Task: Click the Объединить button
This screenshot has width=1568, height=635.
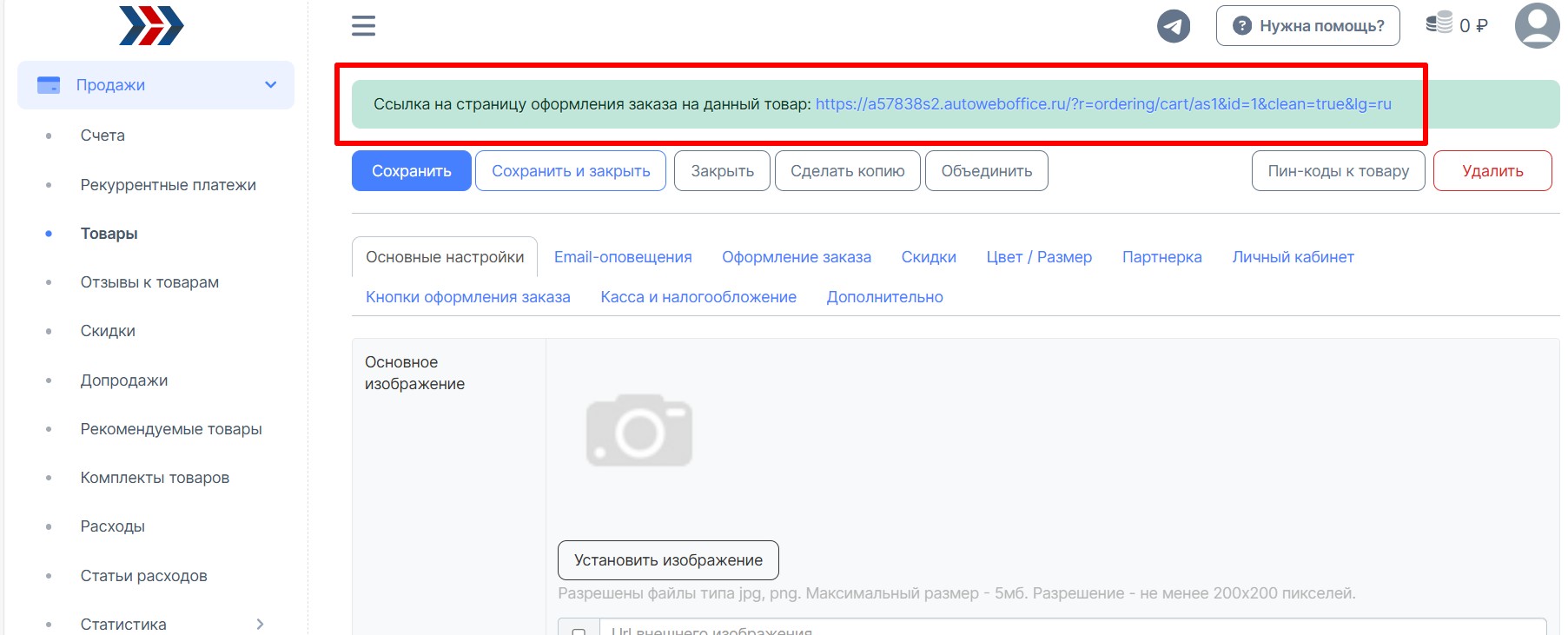Action: coord(987,171)
